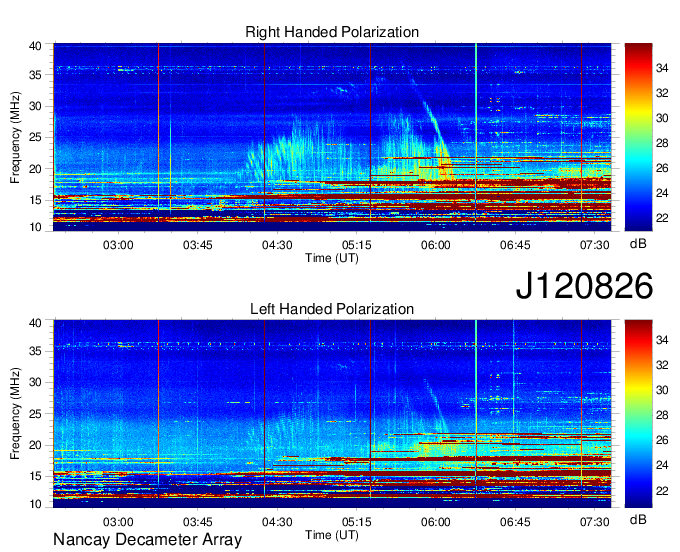The width and height of the screenshot is (680, 552).
Task: Select "03:00" time tick on Right Handed plot
Action: point(118,245)
